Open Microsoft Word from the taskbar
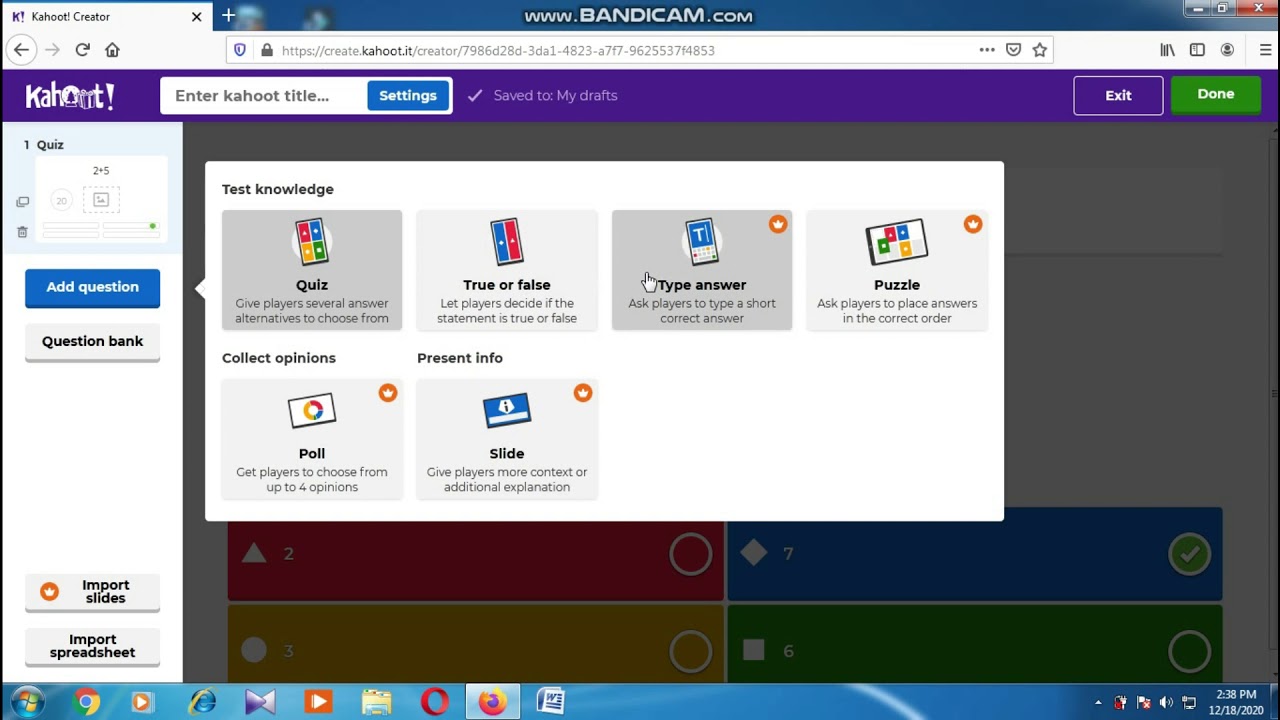 (x=550, y=703)
